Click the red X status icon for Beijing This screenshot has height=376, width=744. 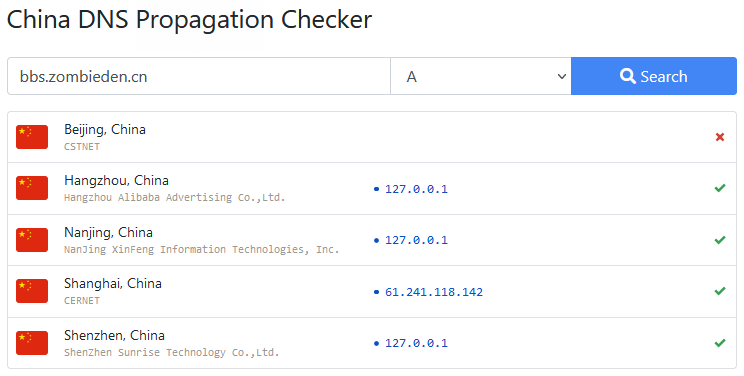coord(720,137)
